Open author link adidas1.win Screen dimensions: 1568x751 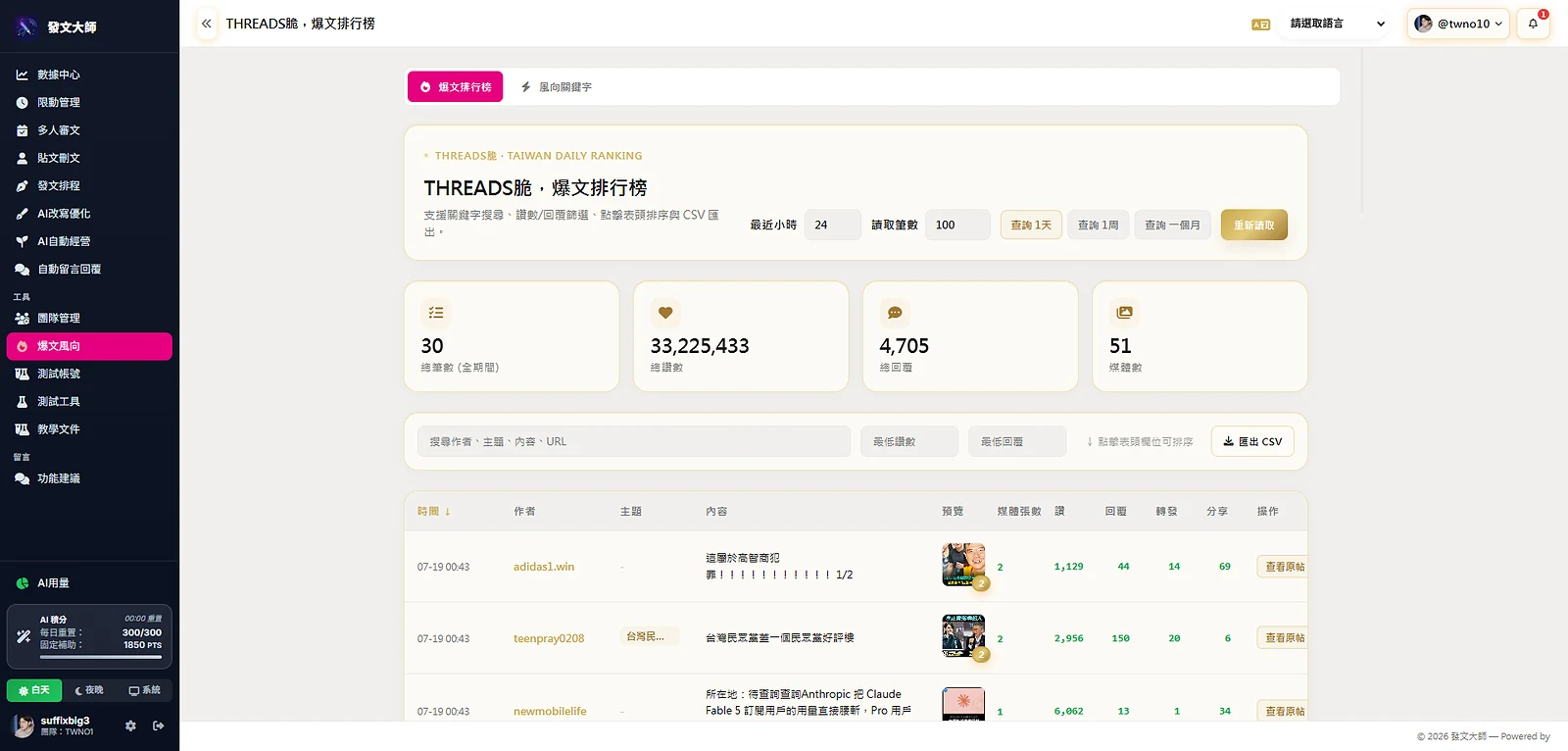[x=544, y=567]
